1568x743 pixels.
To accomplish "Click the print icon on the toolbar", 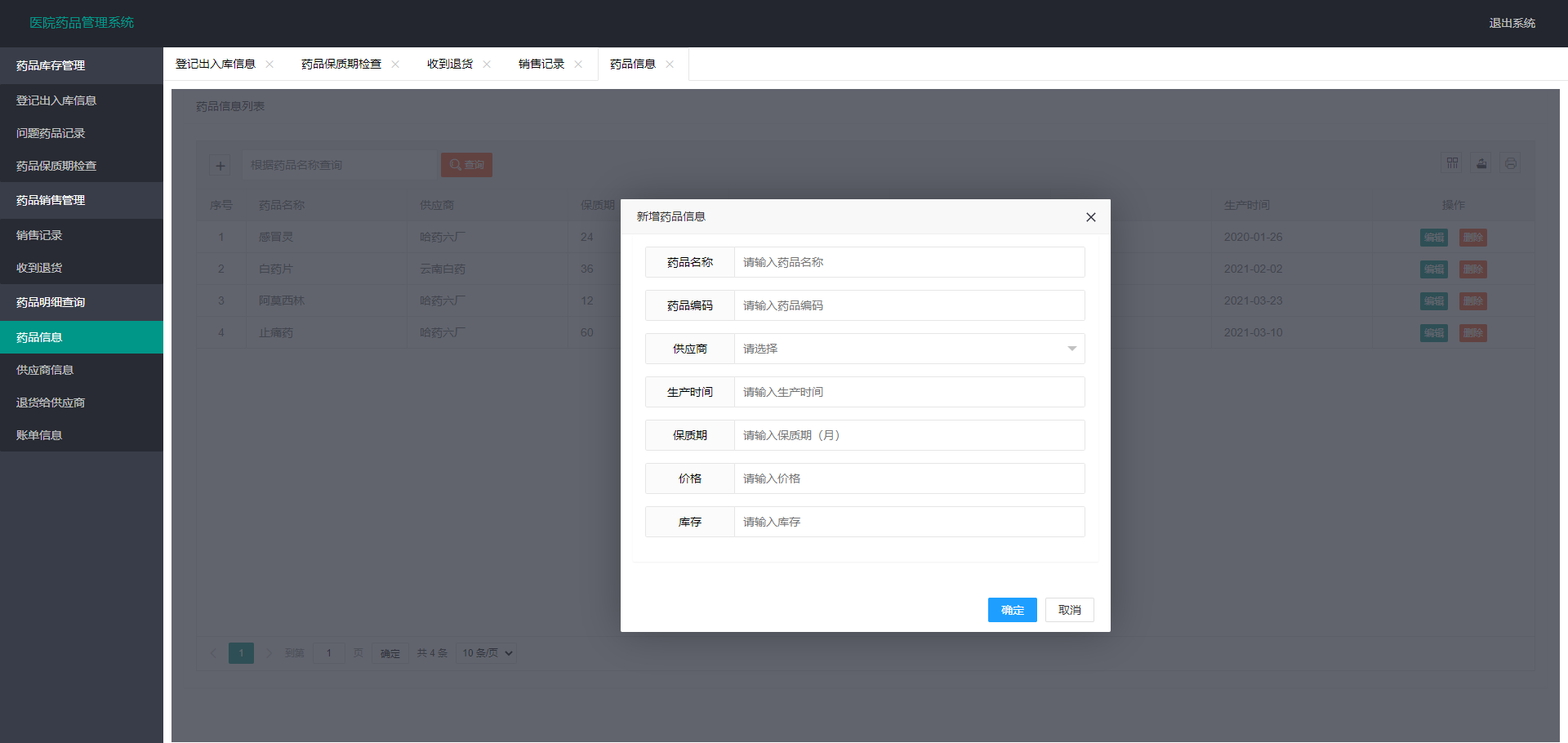I will [1510, 163].
